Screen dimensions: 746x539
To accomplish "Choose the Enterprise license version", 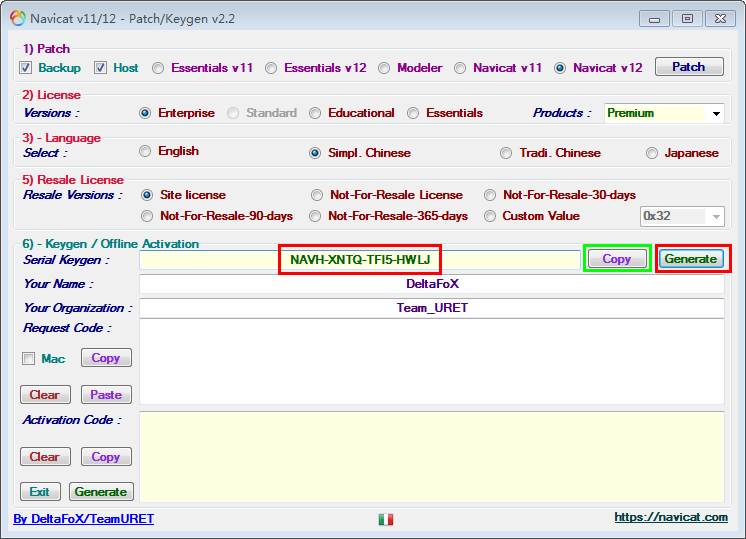I will (145, 113).
